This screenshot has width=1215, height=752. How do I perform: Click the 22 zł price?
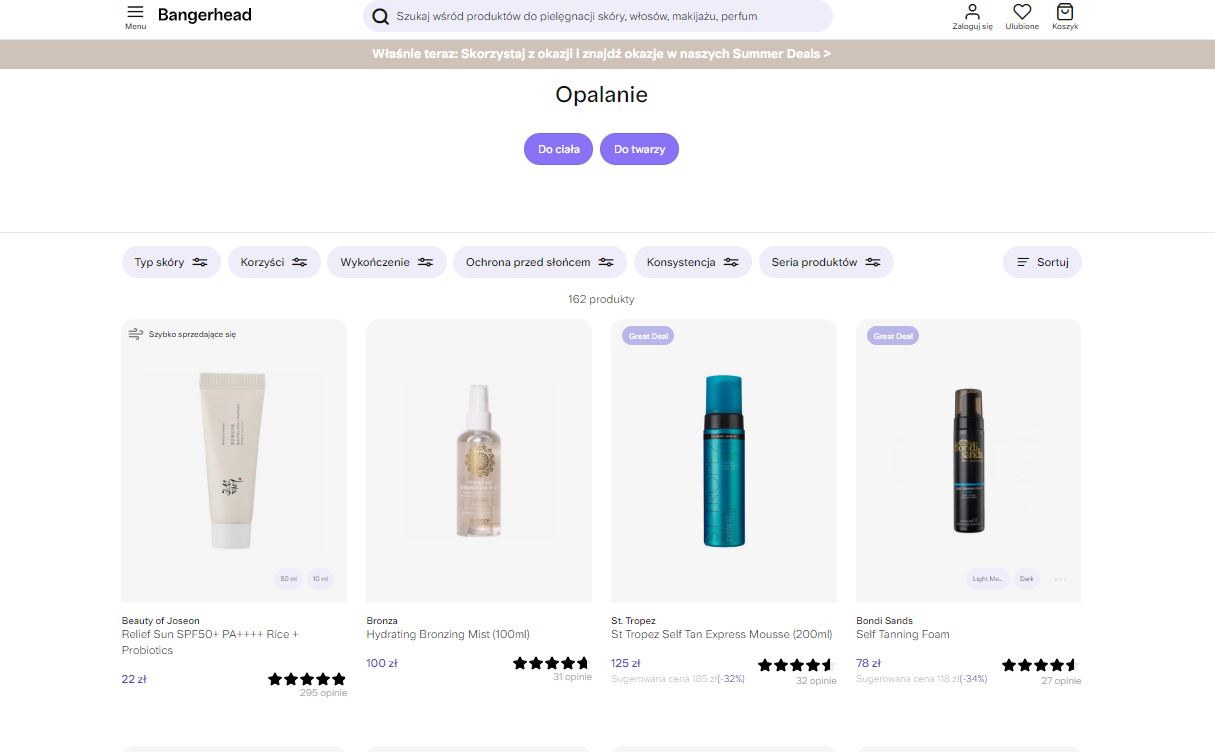(134, 679)
